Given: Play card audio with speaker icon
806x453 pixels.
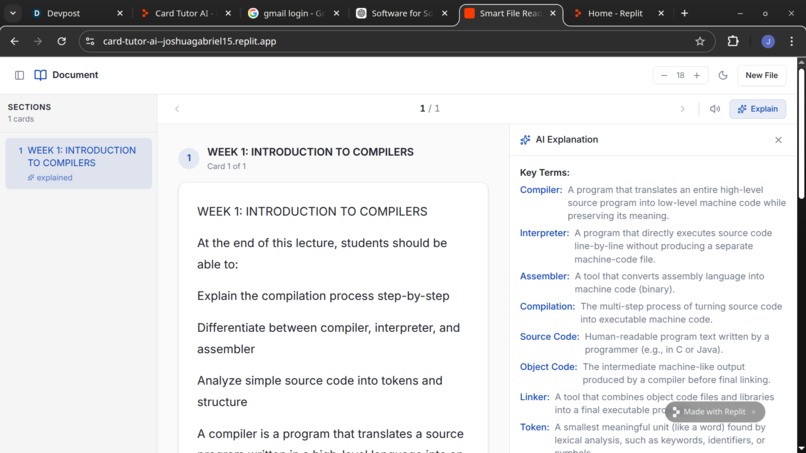Looking at the screenshot, I should tap(715, 108).
